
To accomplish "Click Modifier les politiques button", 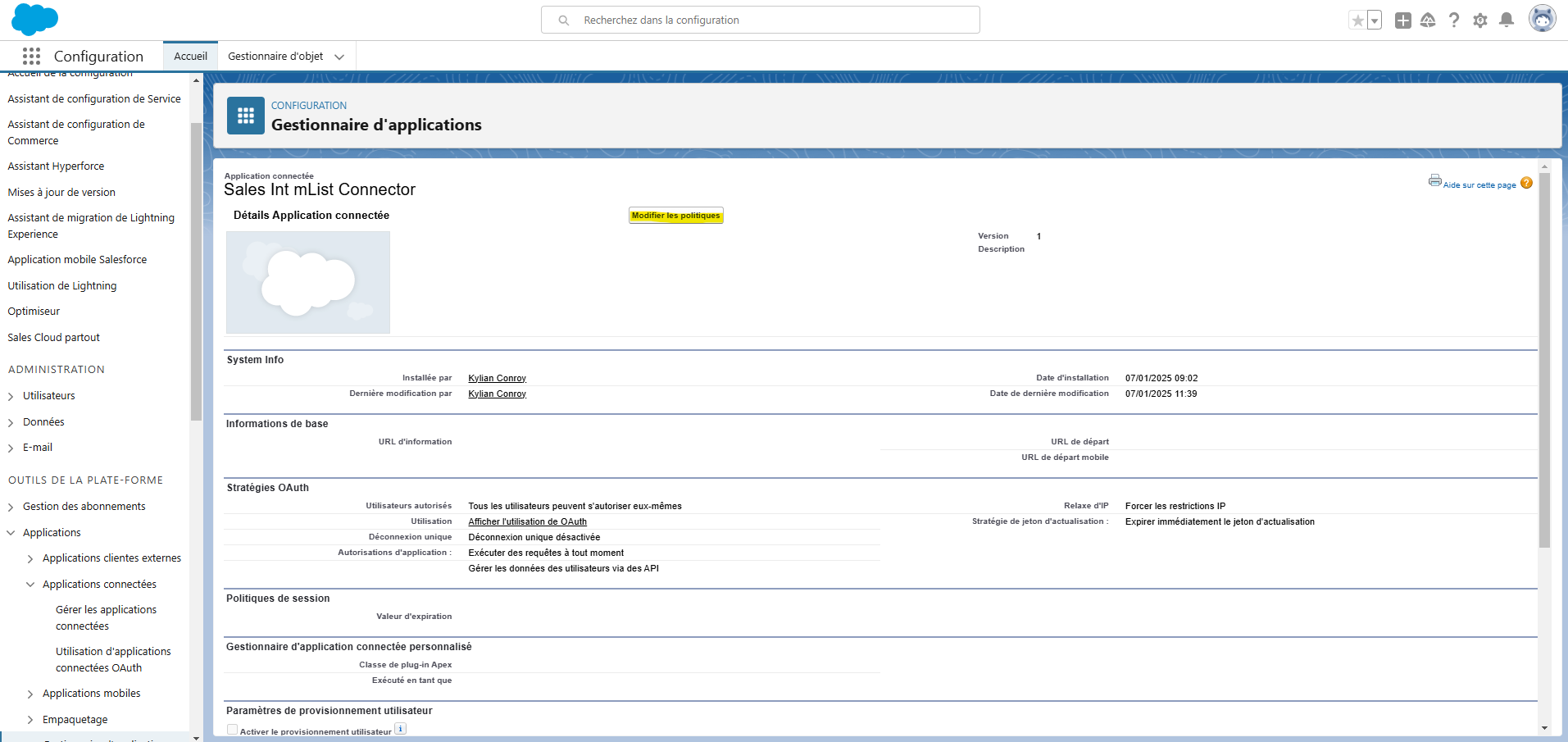I will click(676, 216).
